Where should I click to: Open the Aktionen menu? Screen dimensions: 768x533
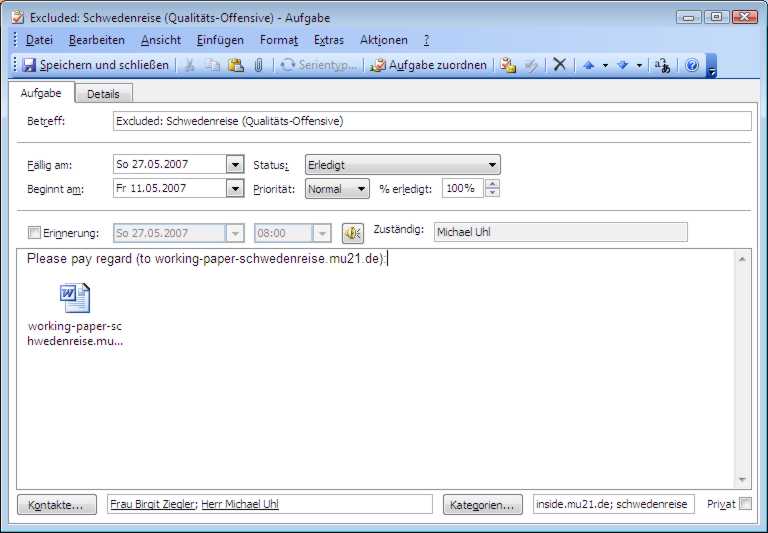pyautogui.click(x=384, y=40)
